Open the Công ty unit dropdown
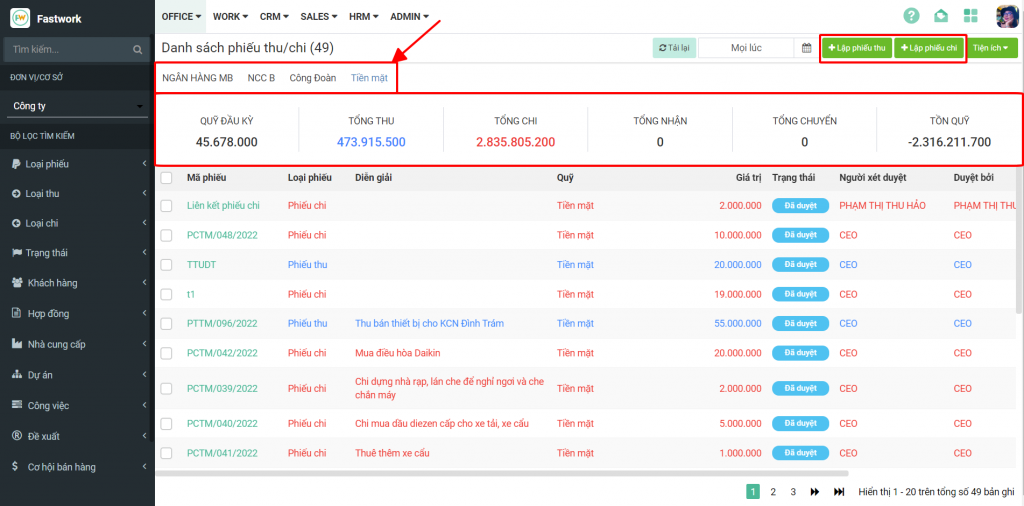Image resolution: width=1024 pixels, height=506 pixels. (77, 106)
